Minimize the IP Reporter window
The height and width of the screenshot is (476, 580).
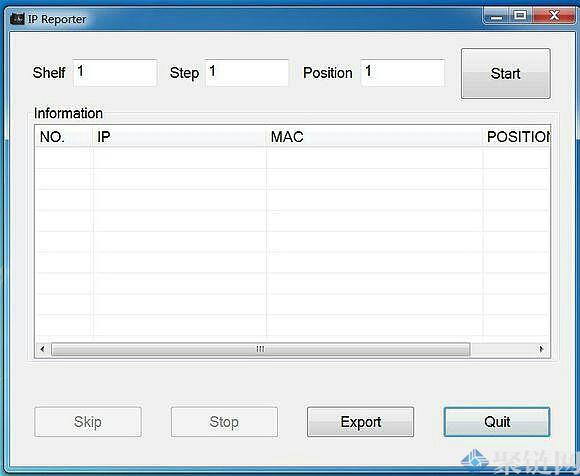tap(496, 16)
